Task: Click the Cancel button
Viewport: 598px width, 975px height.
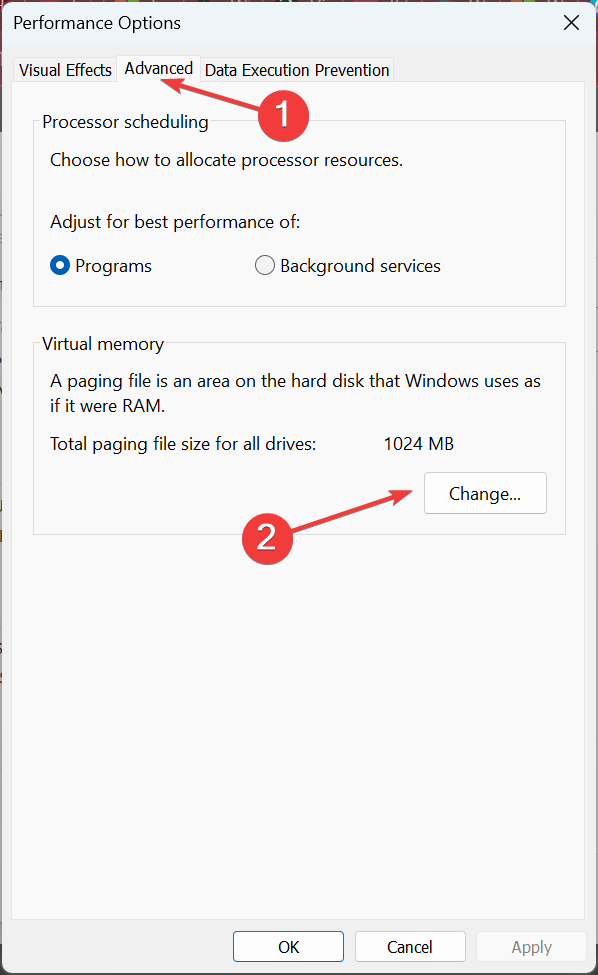Action: click(410, 946)
